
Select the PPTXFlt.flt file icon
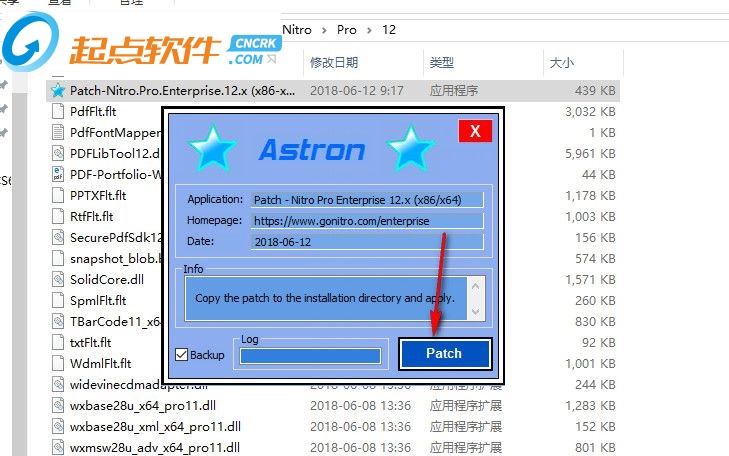tap(58, 195)
